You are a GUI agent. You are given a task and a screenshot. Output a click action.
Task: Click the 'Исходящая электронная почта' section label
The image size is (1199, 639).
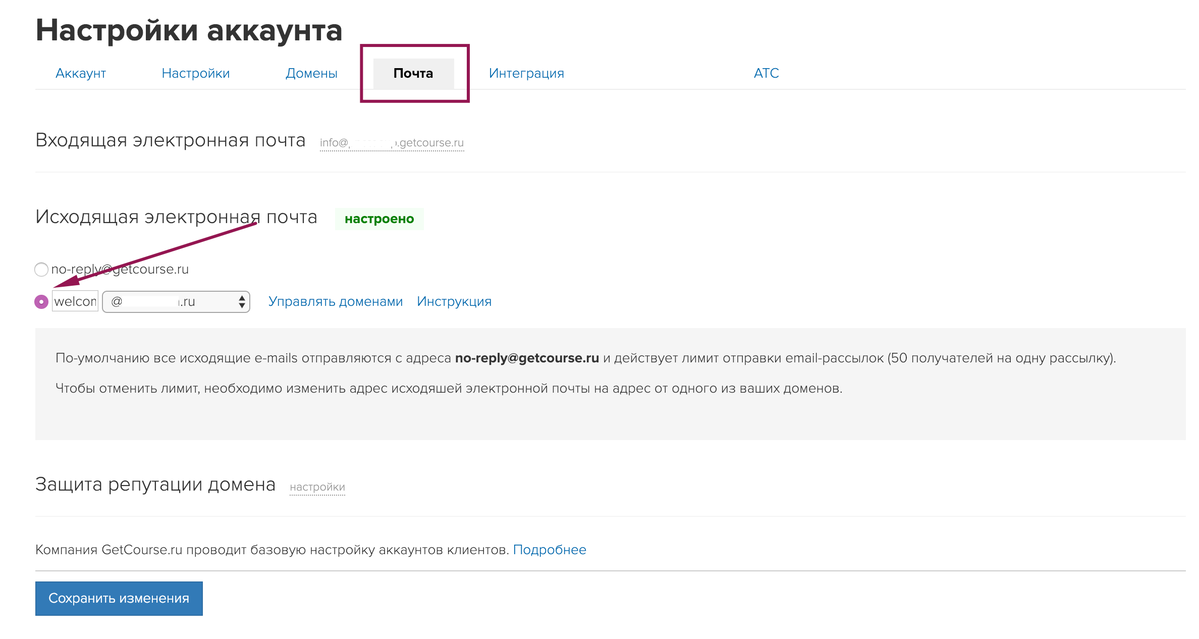[176, 217]
